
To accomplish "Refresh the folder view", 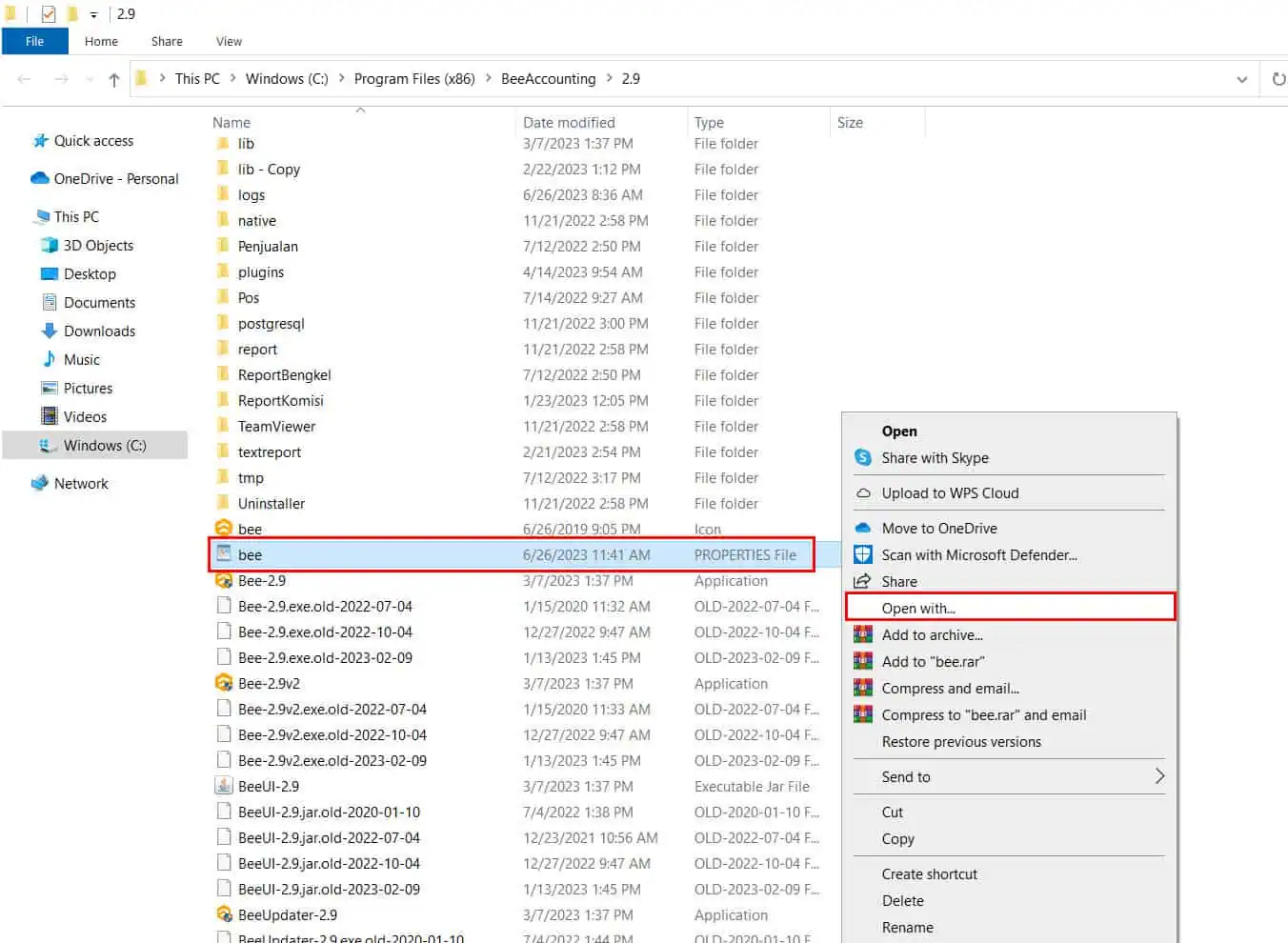I will [1278, 79].
